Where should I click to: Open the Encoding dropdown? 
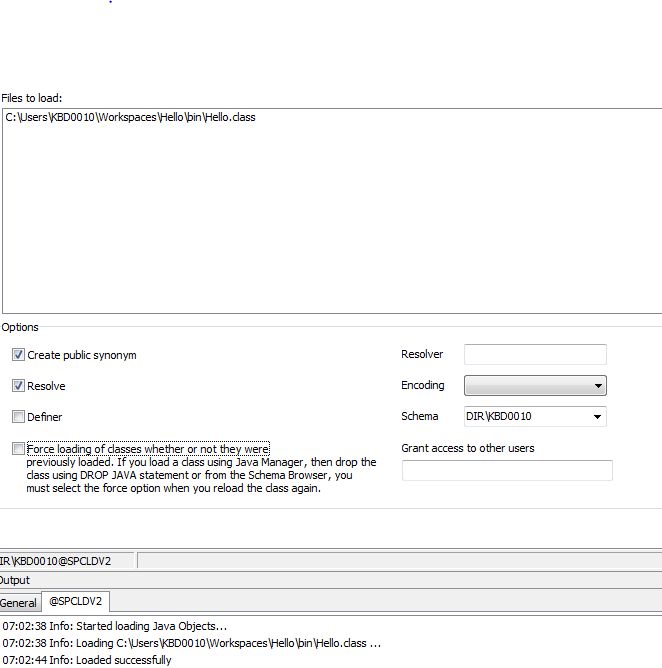535,386
